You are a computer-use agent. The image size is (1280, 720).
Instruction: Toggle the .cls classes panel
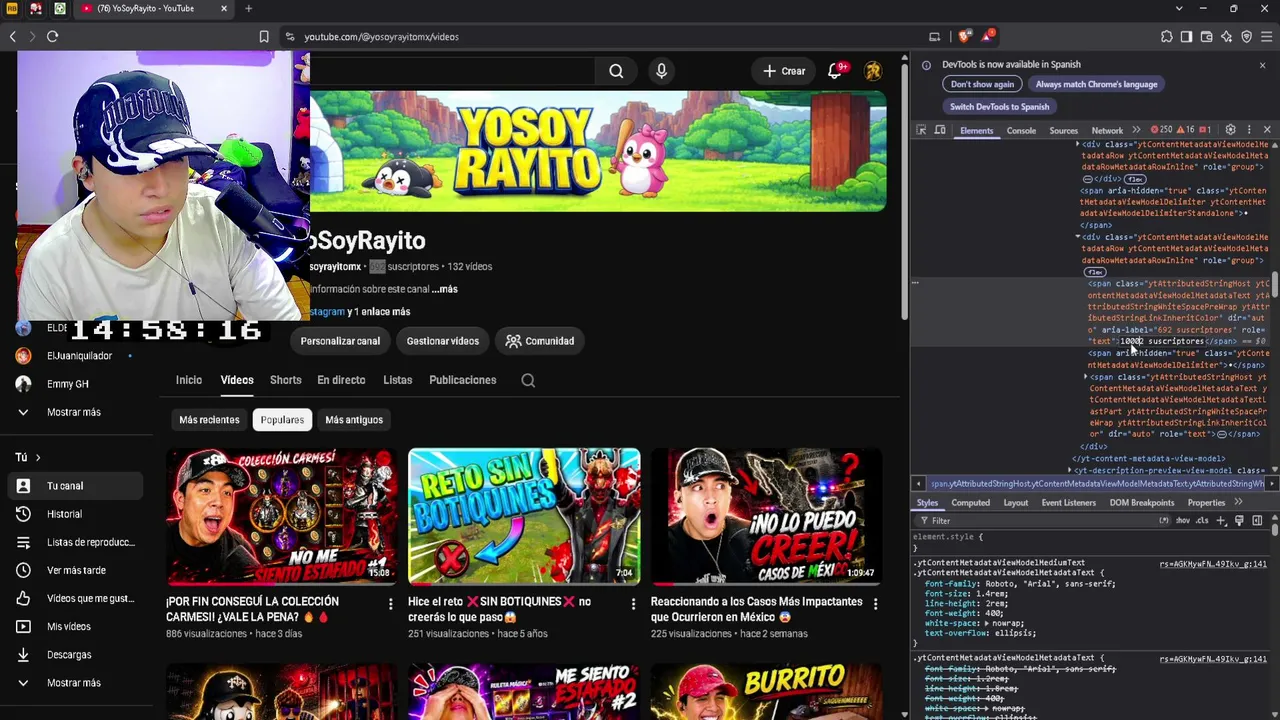pyautogui.click(x=1202, y=521)
